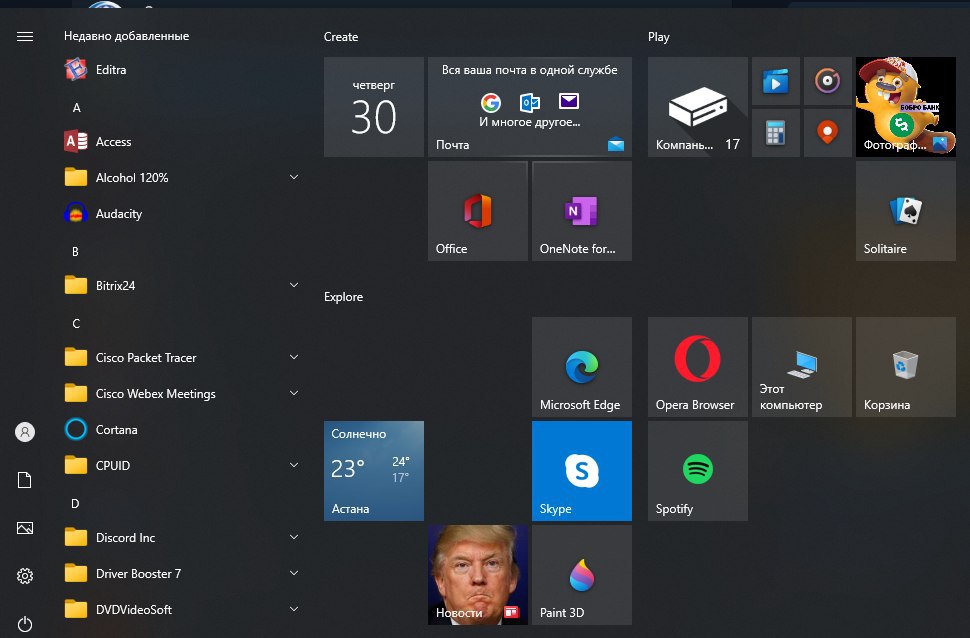Open the Calculator small tile

pos(776,133)
